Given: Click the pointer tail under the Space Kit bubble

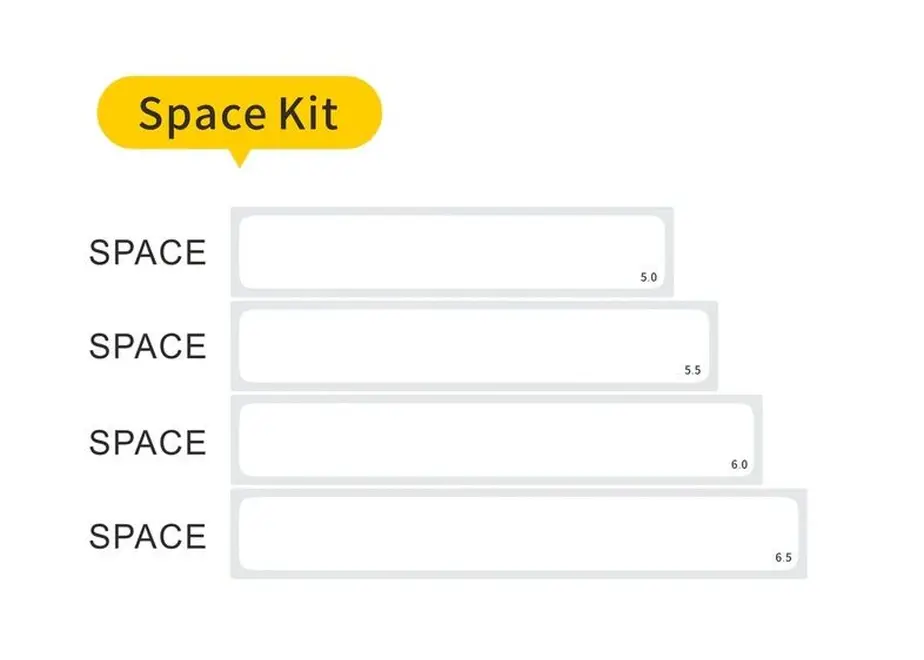Looking at the screenshot, I should (239, 158).
